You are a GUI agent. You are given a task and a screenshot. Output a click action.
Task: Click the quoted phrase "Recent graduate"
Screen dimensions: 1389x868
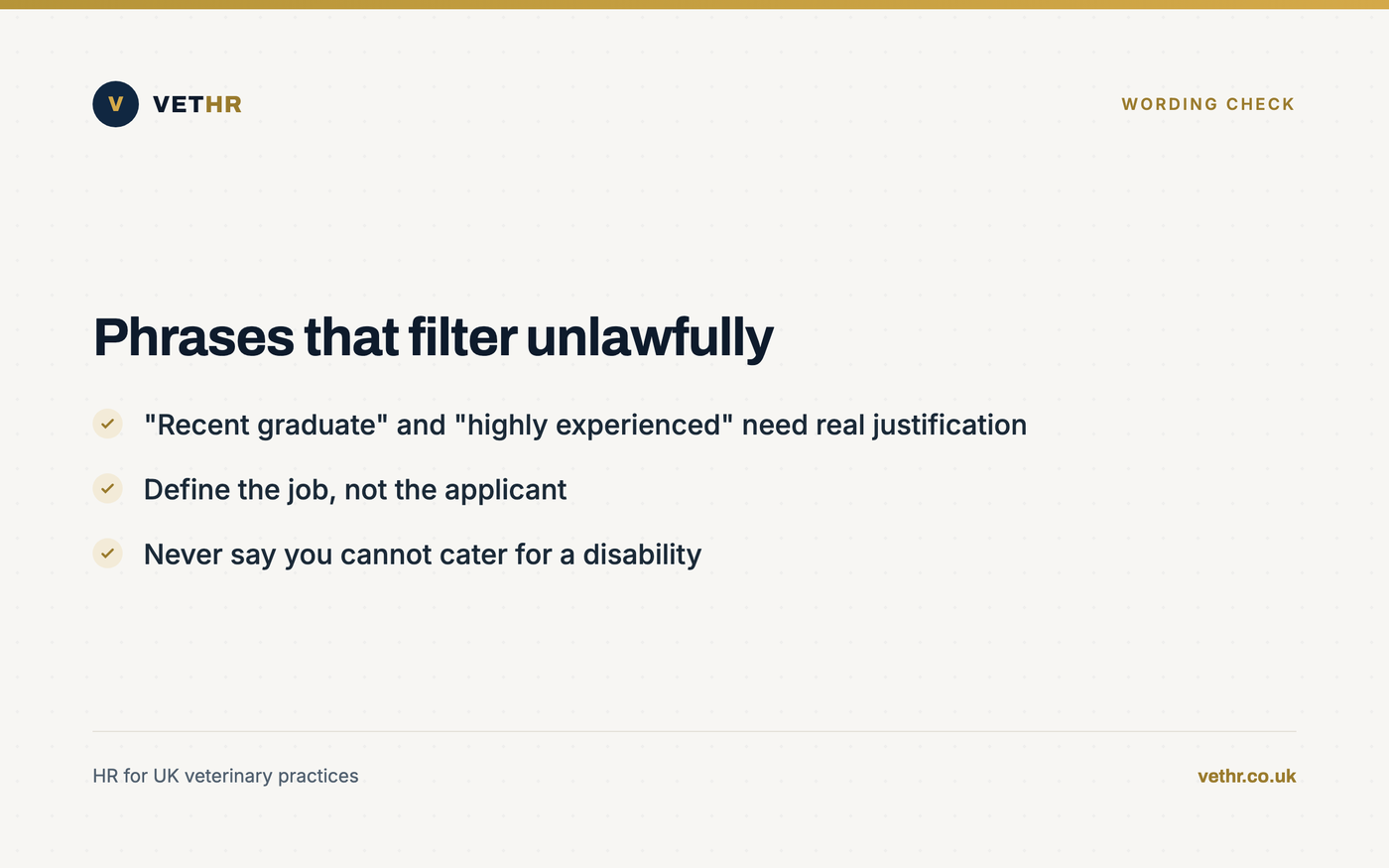266,425
